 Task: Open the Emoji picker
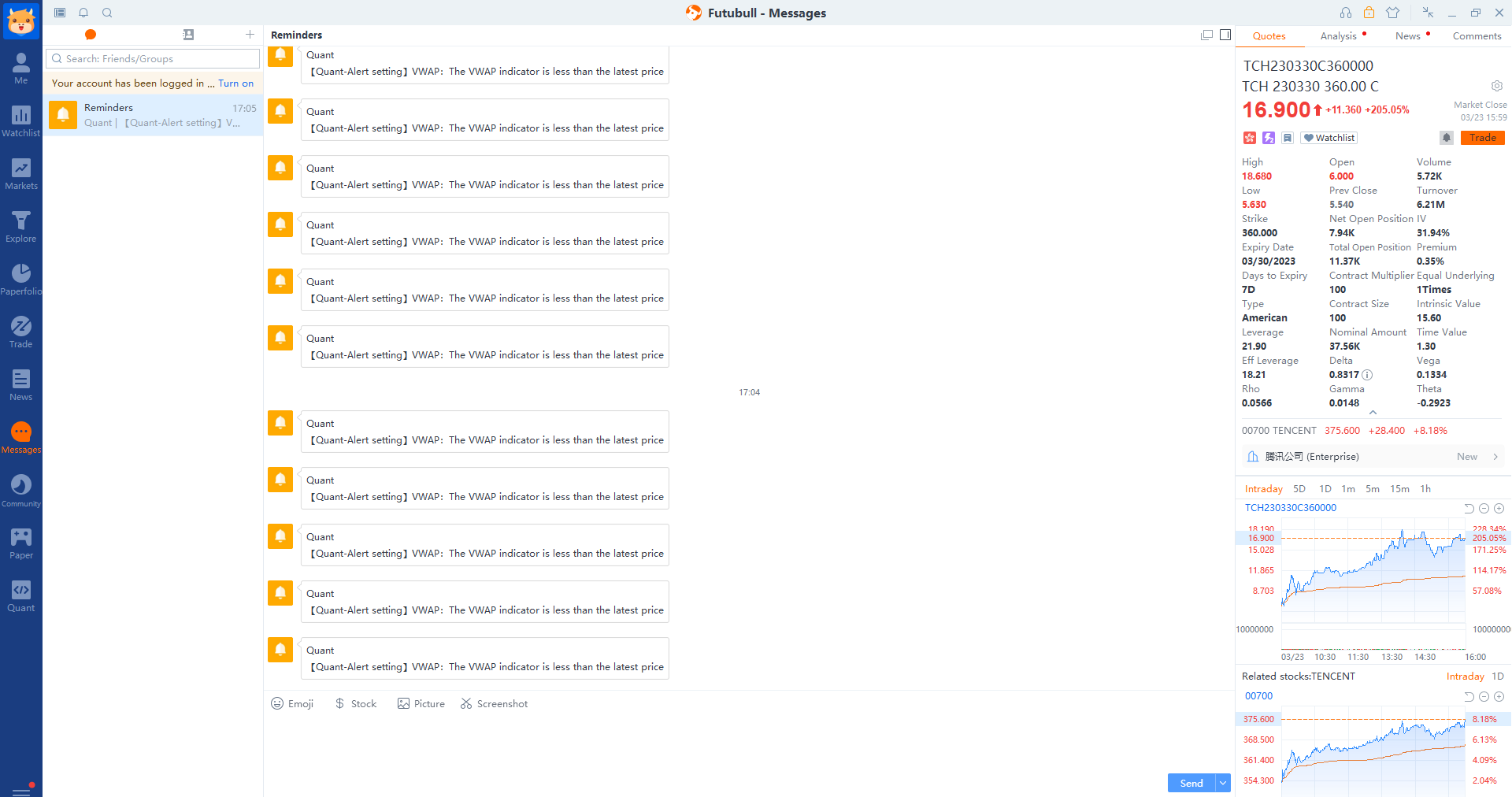coord(292,703)
